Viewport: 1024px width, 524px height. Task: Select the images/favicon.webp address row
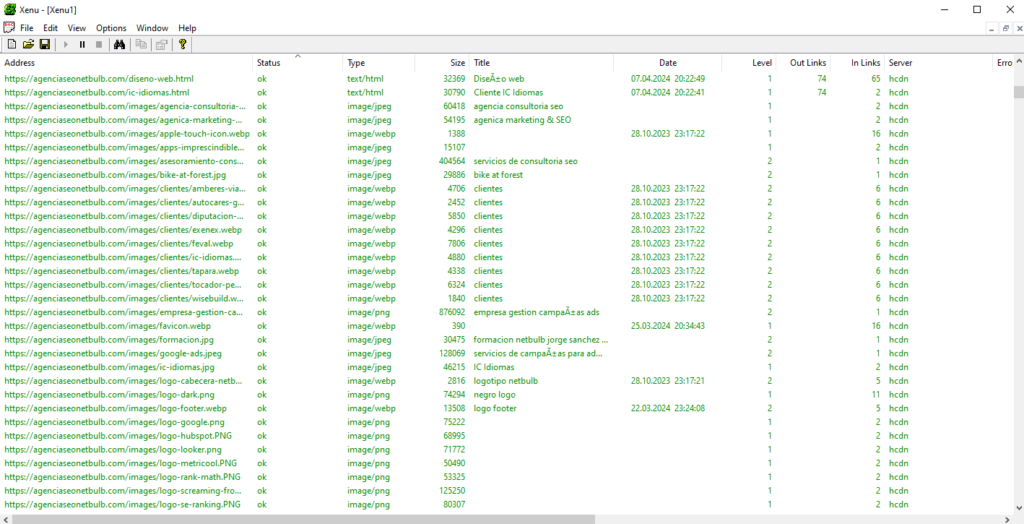(107, 326)
